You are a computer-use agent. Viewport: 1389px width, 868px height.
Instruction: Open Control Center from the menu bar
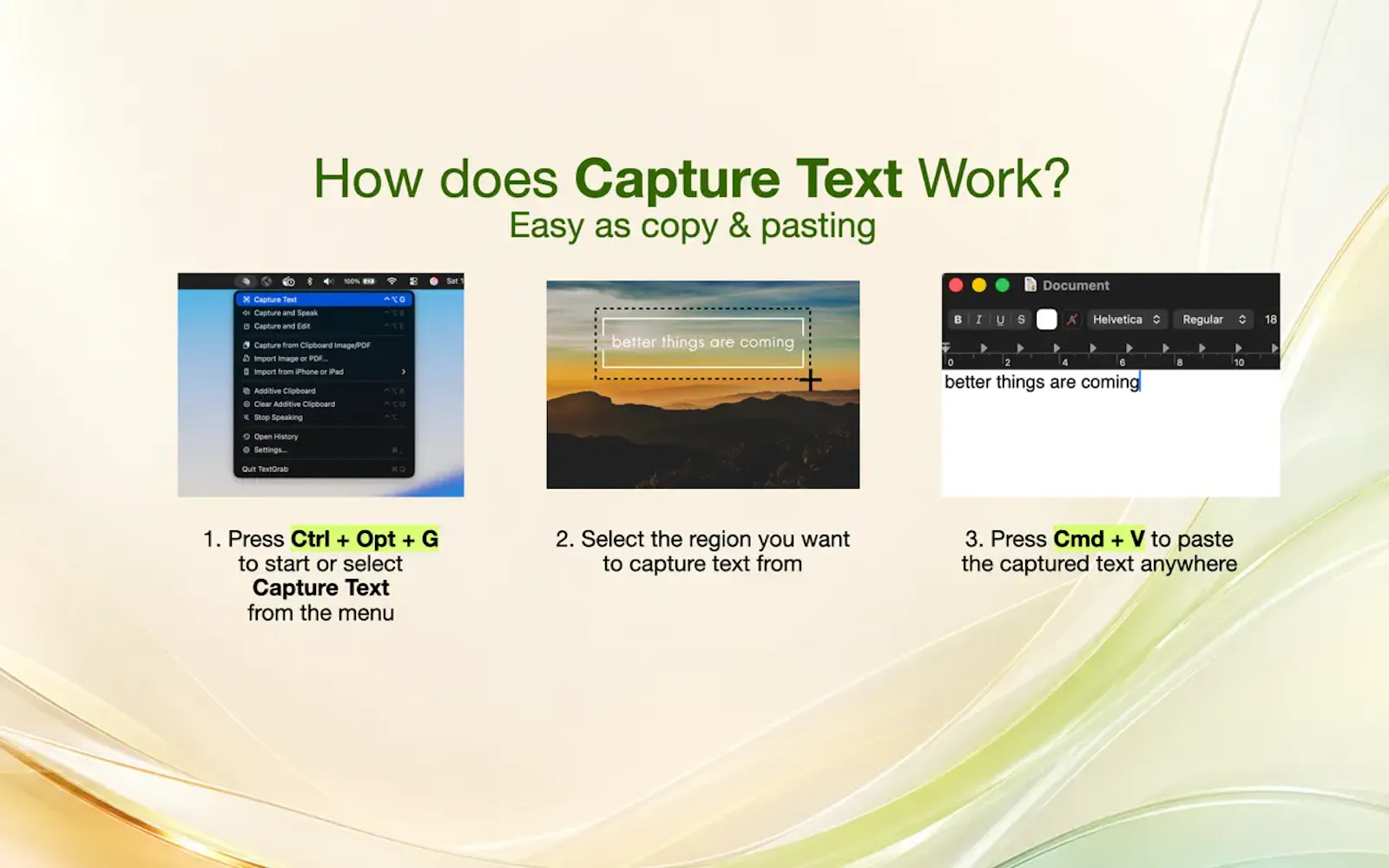tap(413, 281)
